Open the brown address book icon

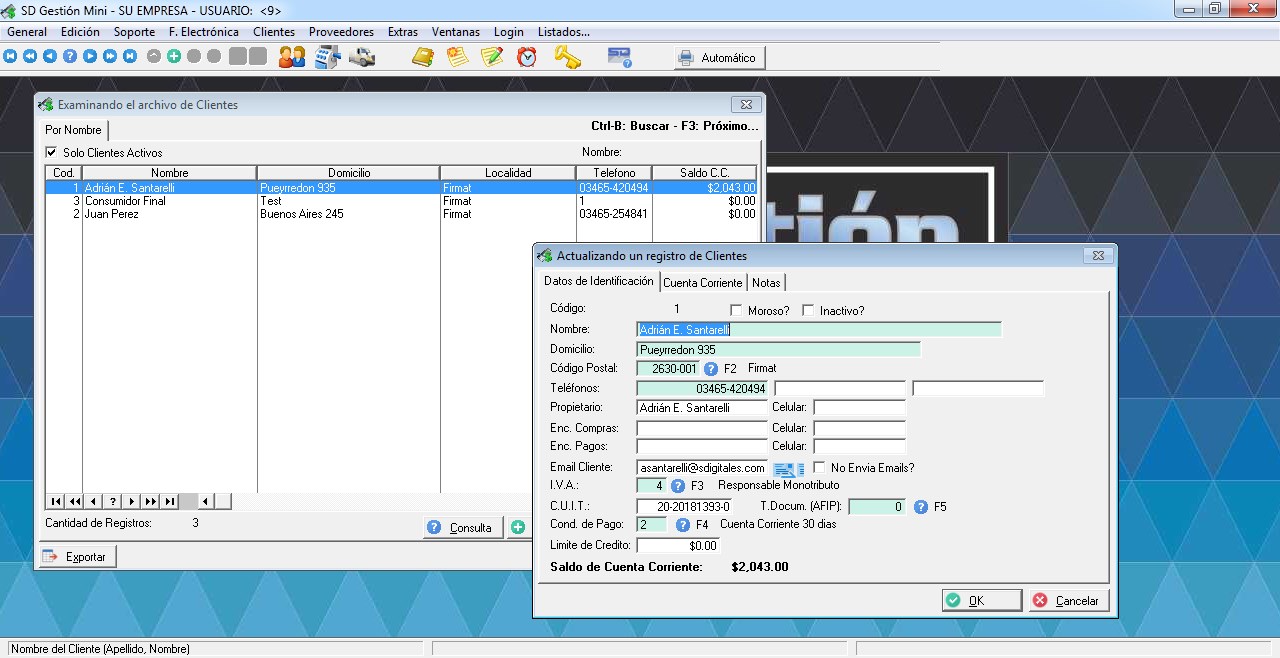click(423, 57)
